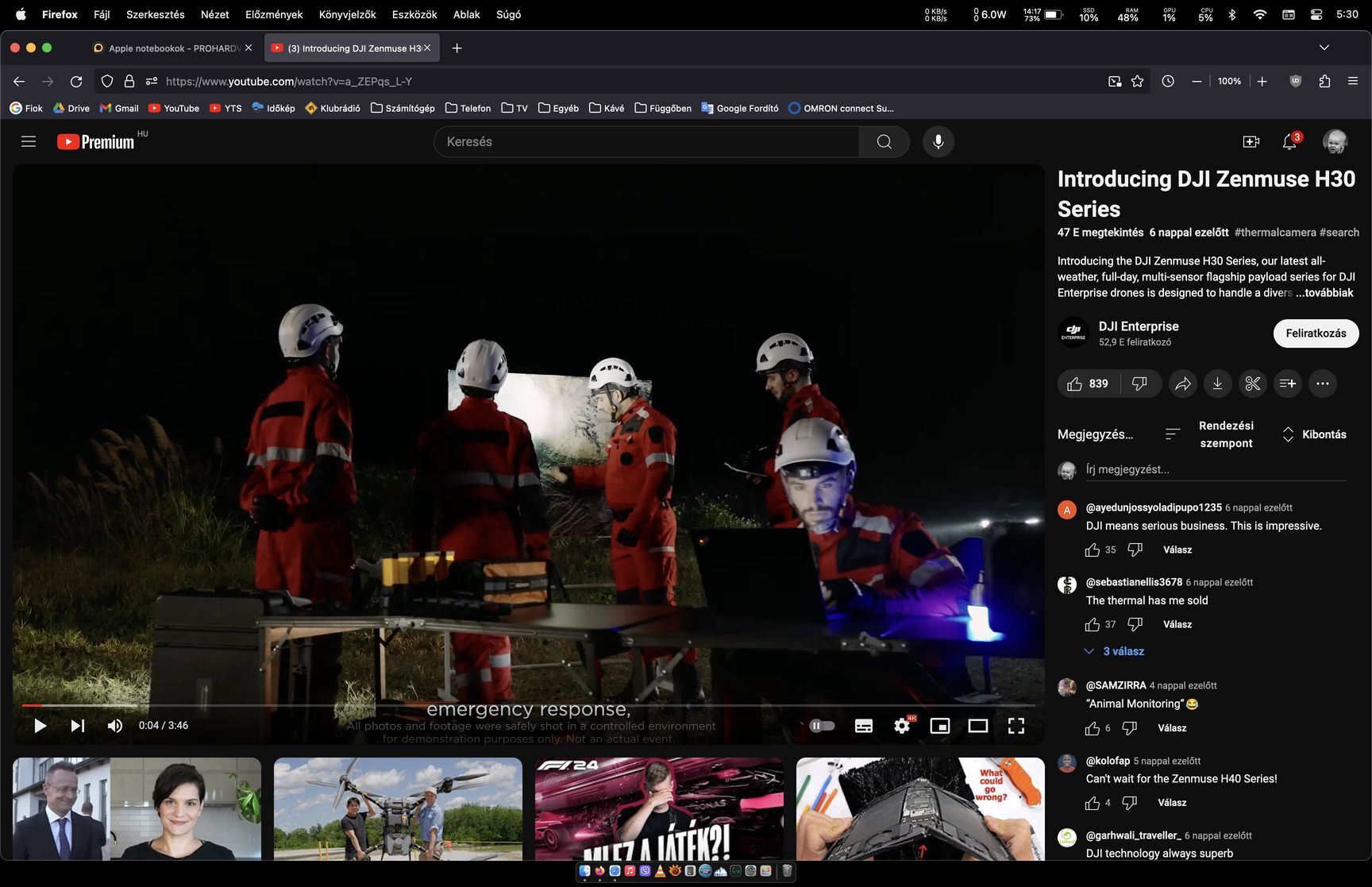Open Firefox extensions puzzle icon
This screenshot has width=1372, height=887.
pyautogui.click(x=1324, y=81)
